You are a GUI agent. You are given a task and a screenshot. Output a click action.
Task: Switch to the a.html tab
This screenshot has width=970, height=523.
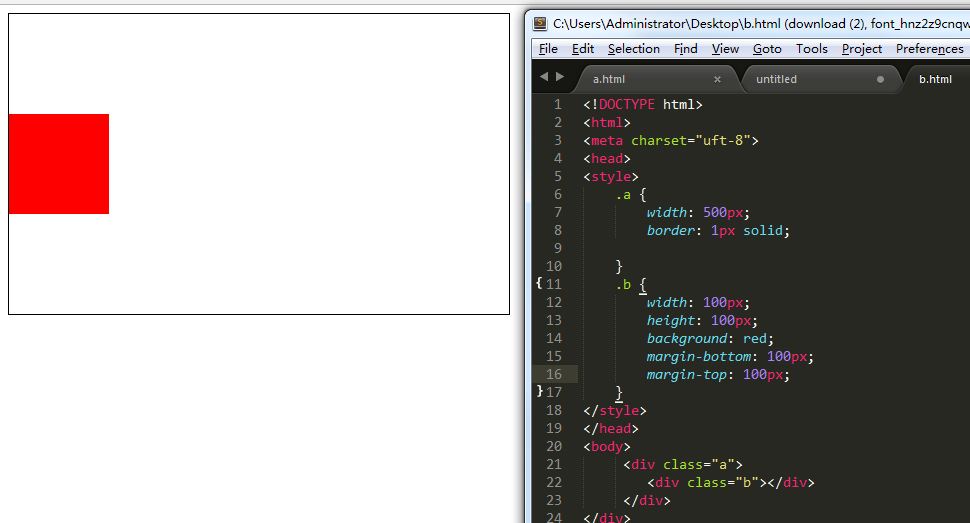(x=650, y=79)
